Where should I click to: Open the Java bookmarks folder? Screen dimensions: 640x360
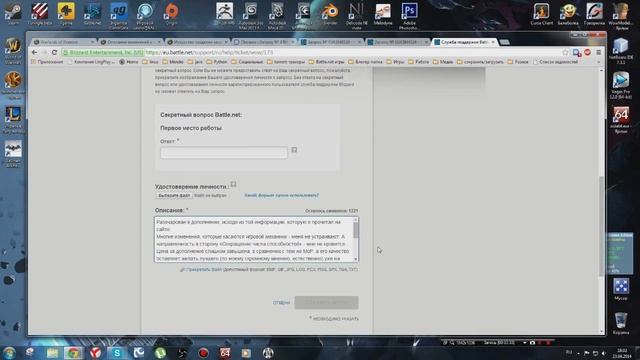pyautogui.click(x=195, y=62)
